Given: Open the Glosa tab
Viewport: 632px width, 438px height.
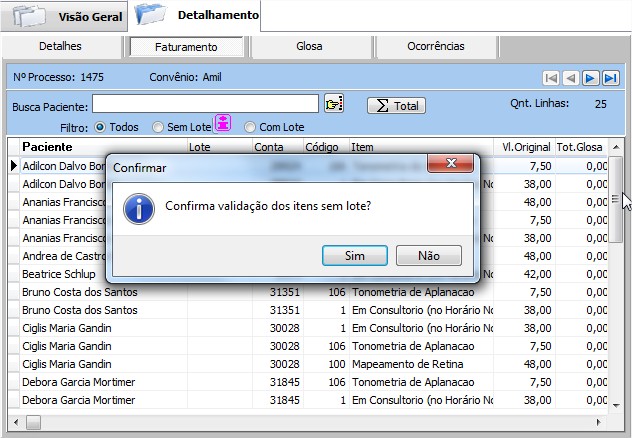Looking at the screenshot, I should pos(309,47).
